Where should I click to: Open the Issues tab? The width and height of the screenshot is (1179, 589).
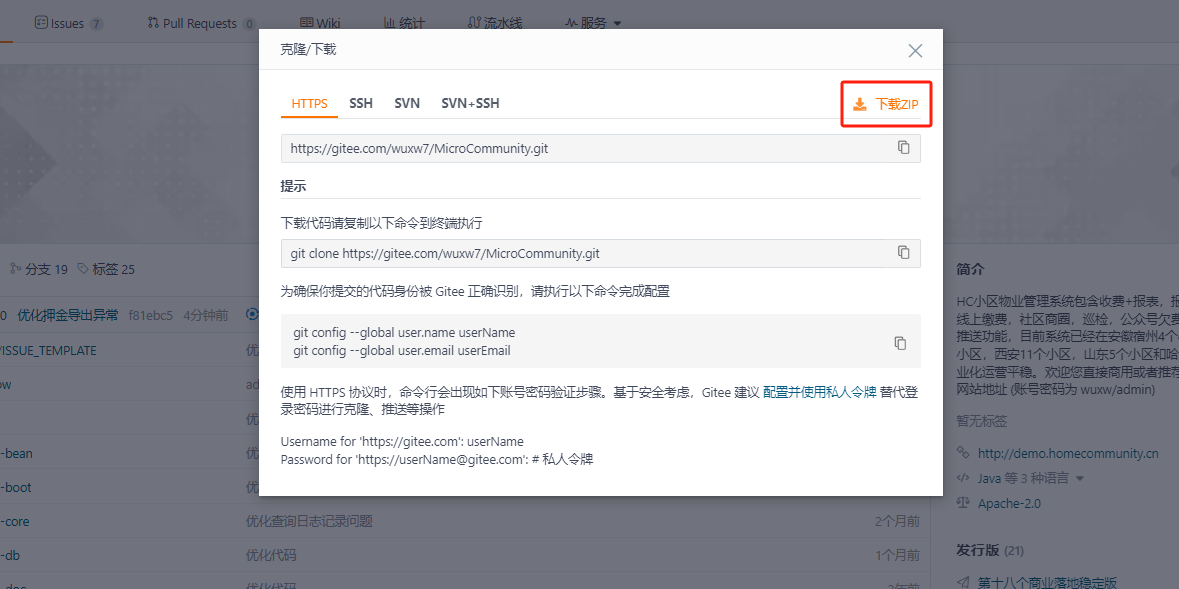(68, 23)
